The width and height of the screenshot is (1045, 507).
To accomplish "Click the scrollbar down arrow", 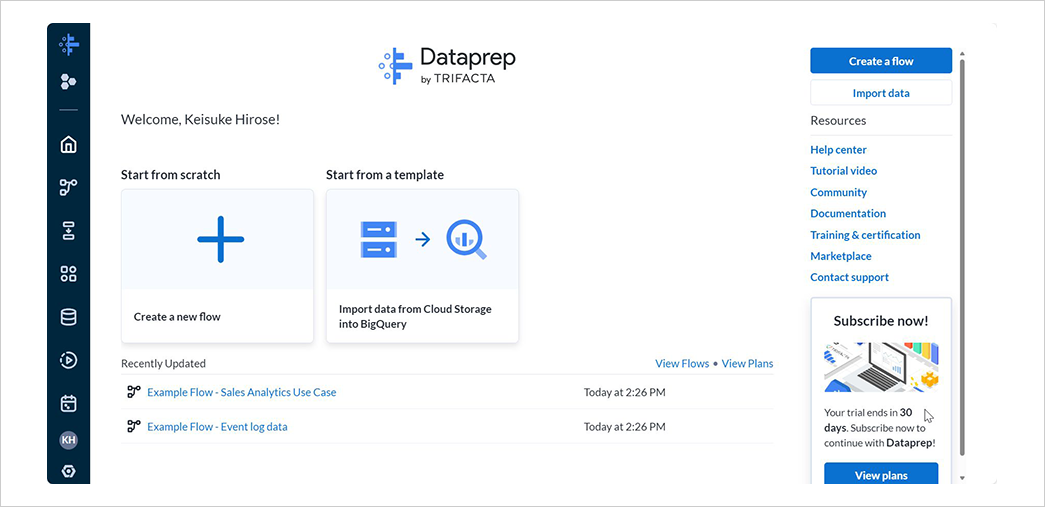I will point(962,478).
